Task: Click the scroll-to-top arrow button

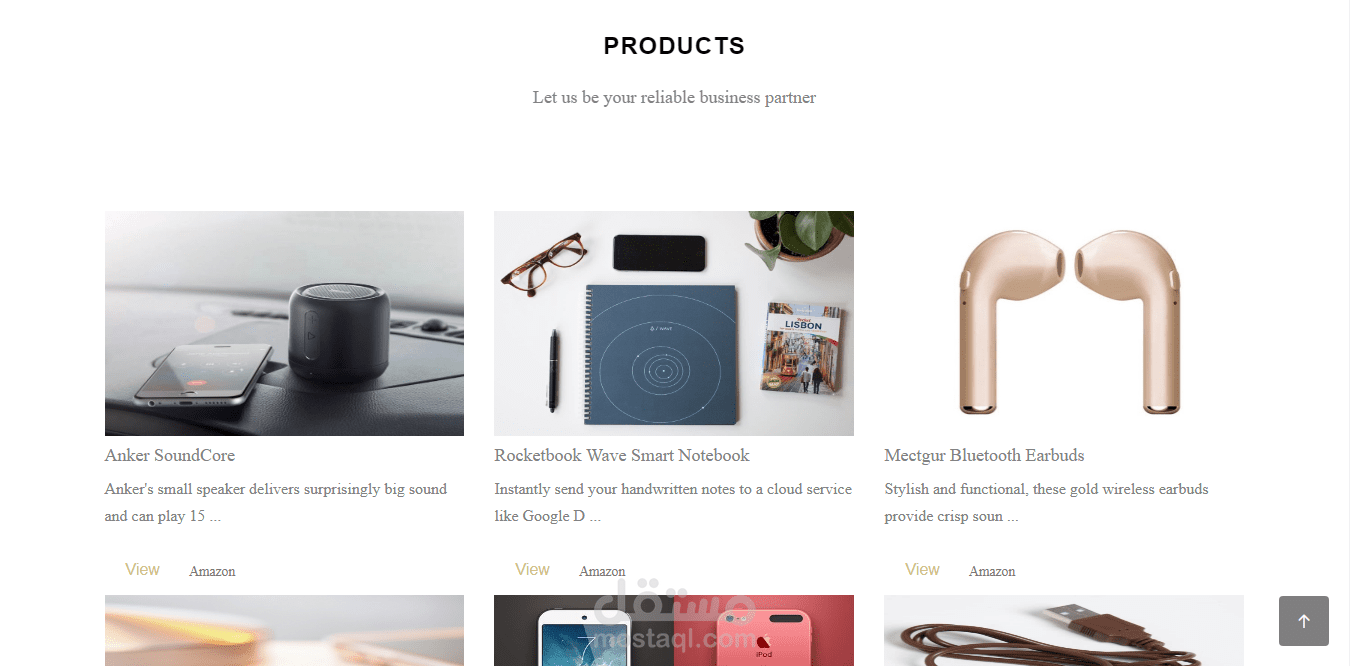Action: click(x=1304, y=621)
